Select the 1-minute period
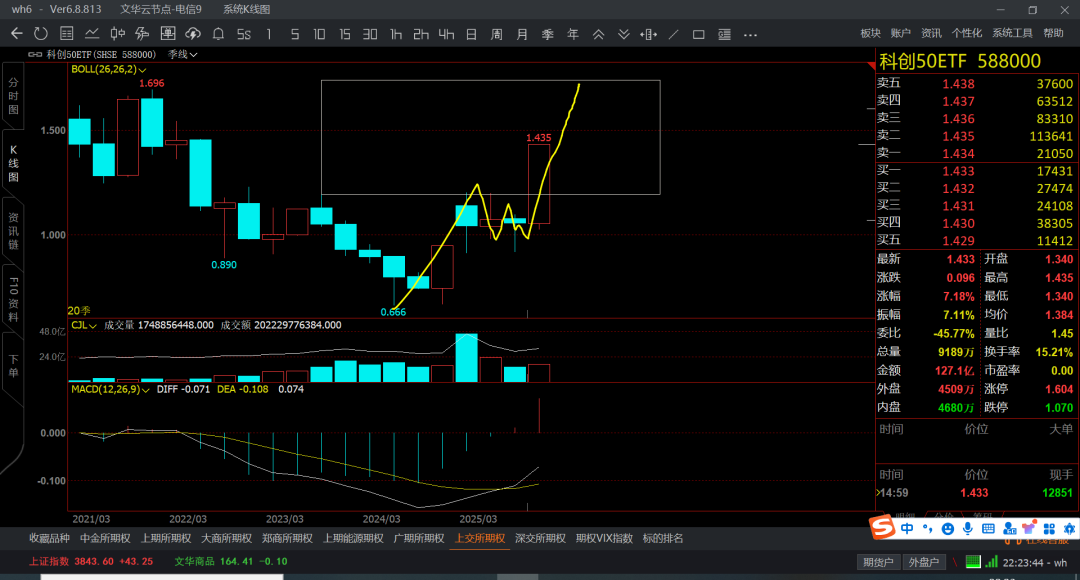 (269, 34)
